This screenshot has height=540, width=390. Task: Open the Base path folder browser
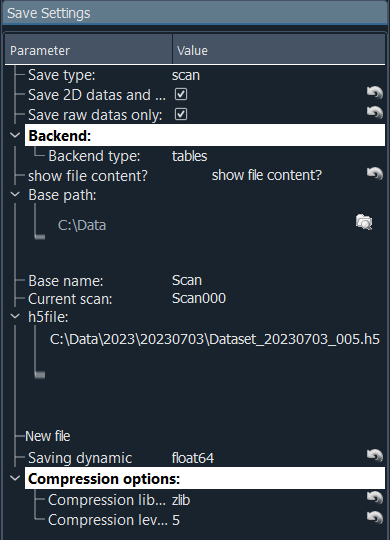[364, 222]
